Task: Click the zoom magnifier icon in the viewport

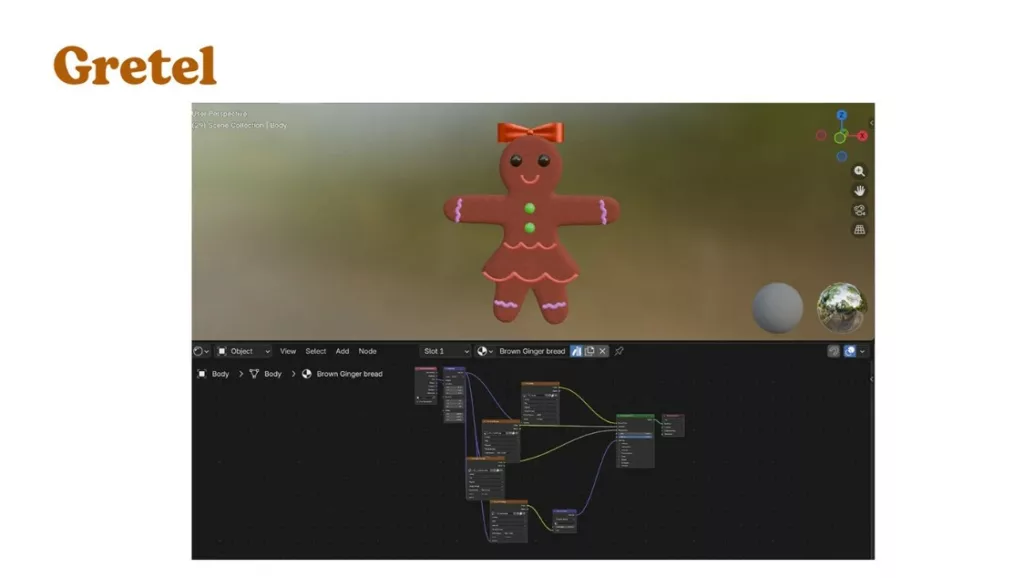Action: (x=859, y=172)
